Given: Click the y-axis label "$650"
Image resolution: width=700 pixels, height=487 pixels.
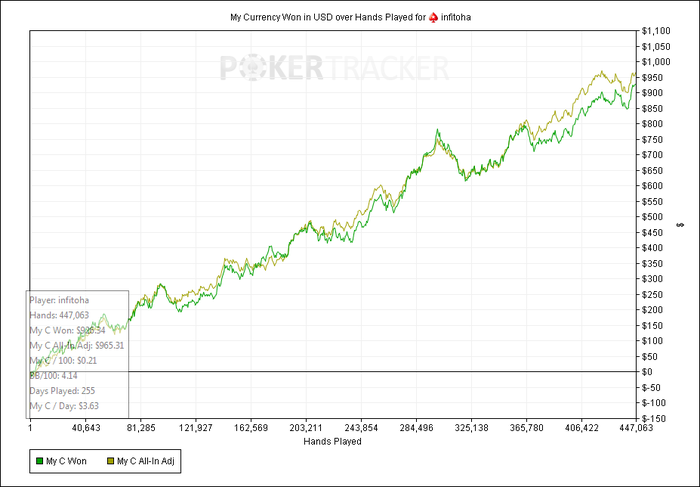Looking at the screenshot, I should [x=652, y=171].
